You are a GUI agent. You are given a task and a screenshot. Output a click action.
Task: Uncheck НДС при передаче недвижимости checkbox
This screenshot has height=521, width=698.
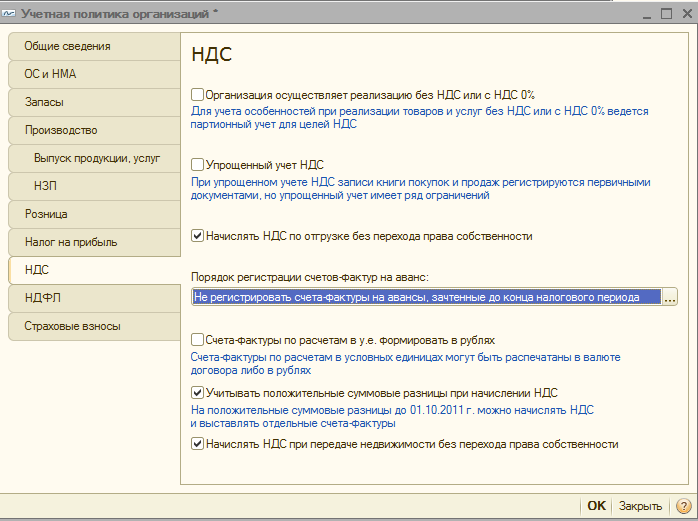point(197,444)
